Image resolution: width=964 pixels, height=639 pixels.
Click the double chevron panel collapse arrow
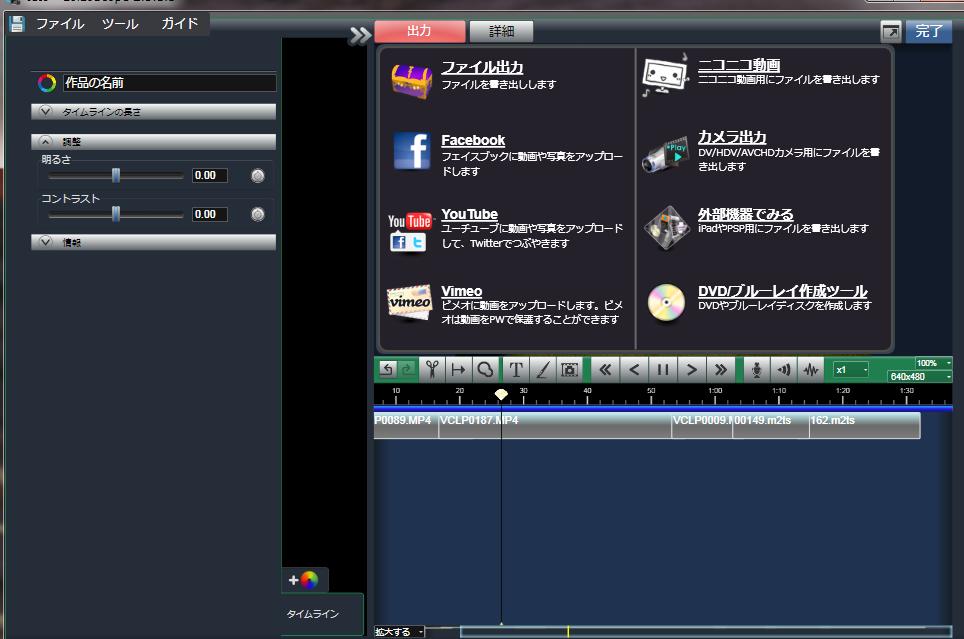tap(360, 35)
